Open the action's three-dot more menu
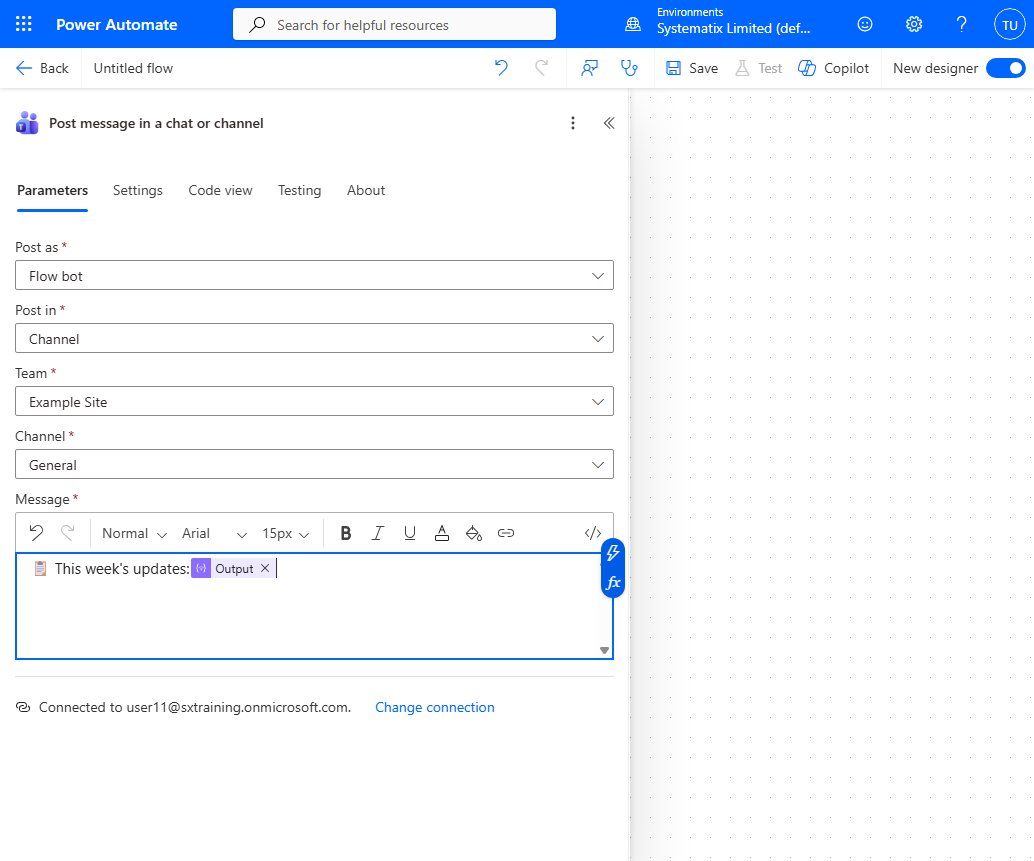The width and height of the screenshot is (1034, 861). pyautogui.click(x=572, y=123)
